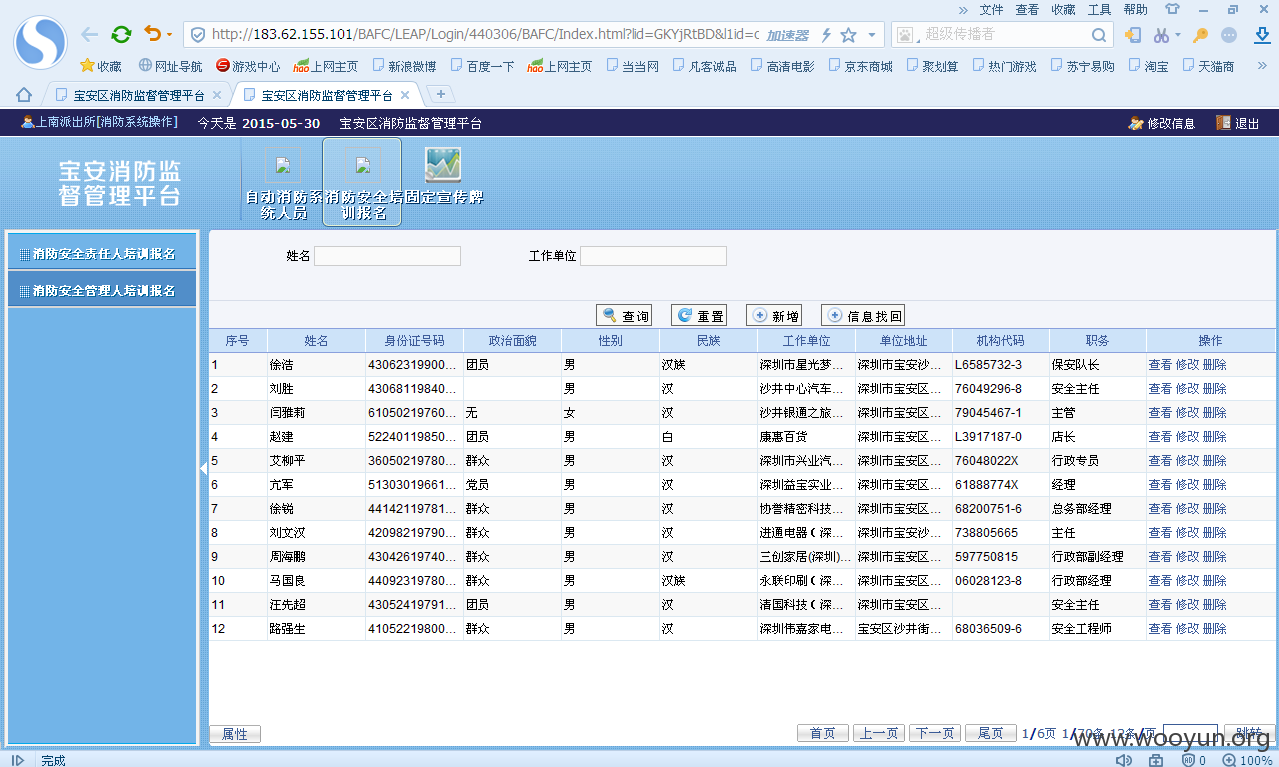The image size is (1279, 767).
Task: Click the golden key password icon
Action: coord(1201,35)
